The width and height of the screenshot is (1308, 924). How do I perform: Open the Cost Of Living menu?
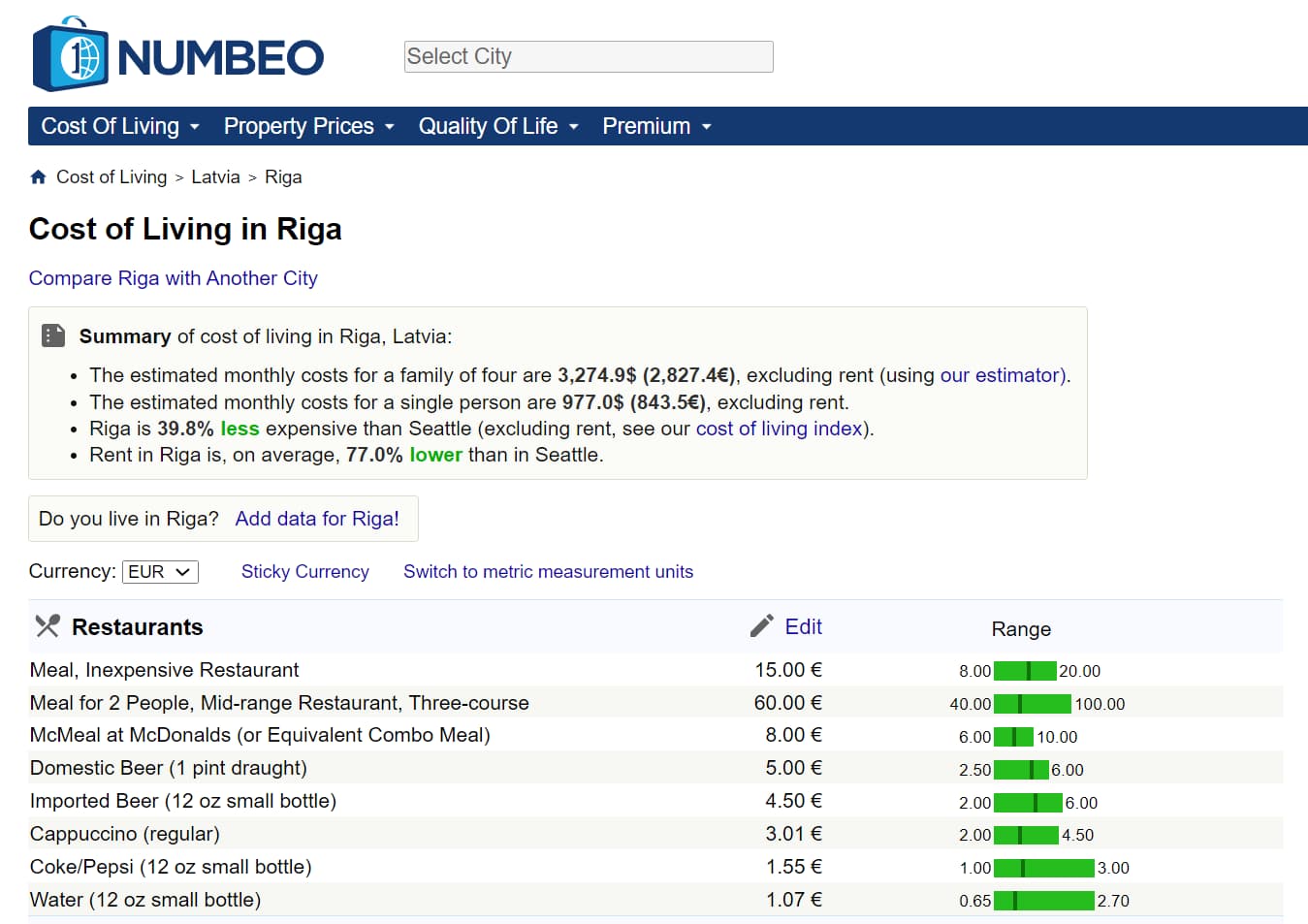coord(120,126)
